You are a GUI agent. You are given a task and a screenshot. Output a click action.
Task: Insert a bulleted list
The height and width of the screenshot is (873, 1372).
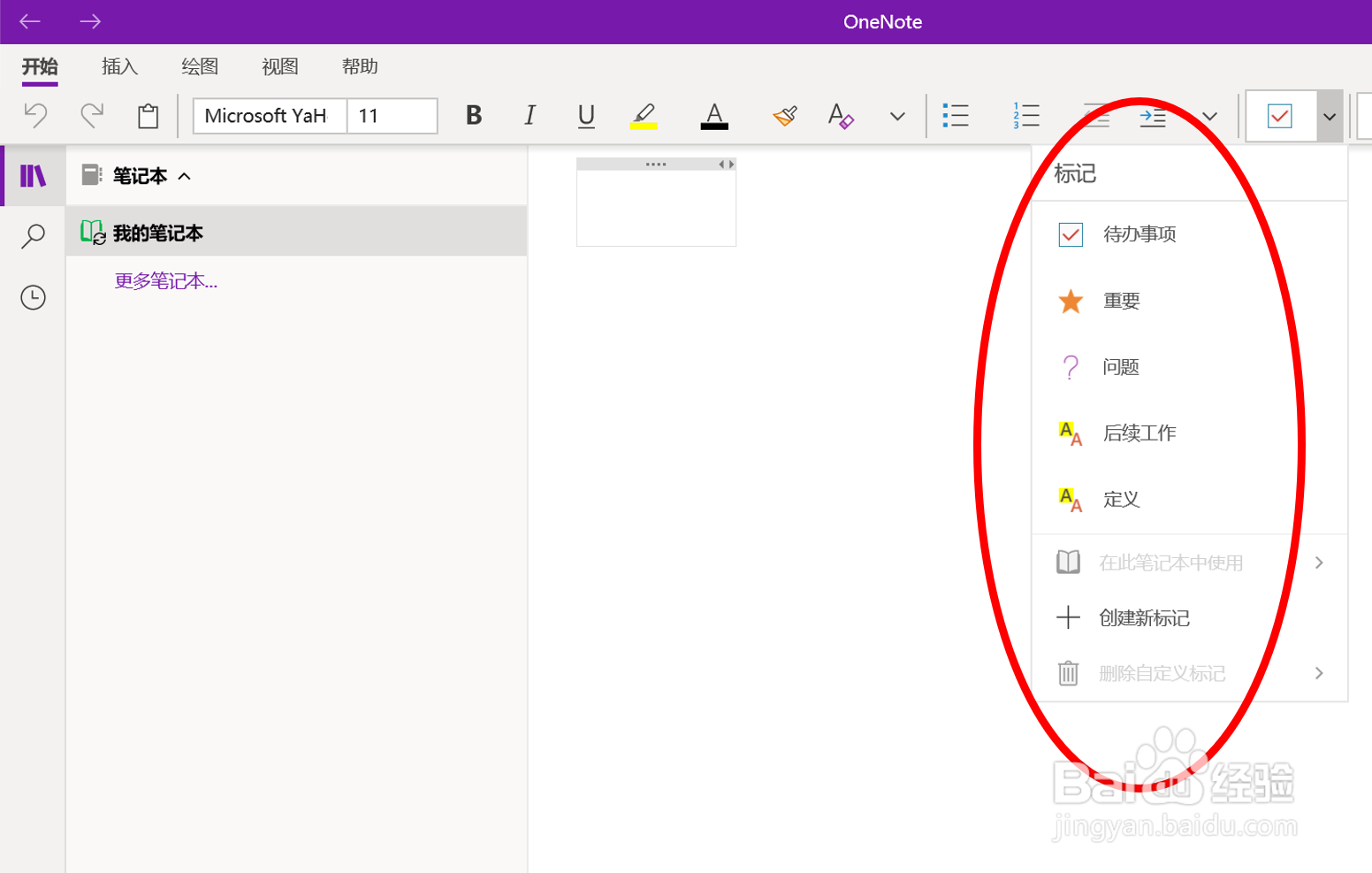click(956, 116)
